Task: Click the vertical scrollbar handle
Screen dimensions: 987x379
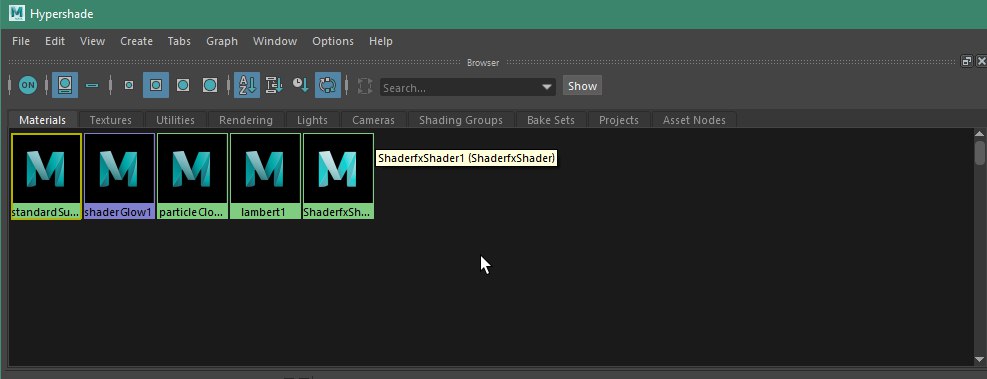Action: [979, 152]
